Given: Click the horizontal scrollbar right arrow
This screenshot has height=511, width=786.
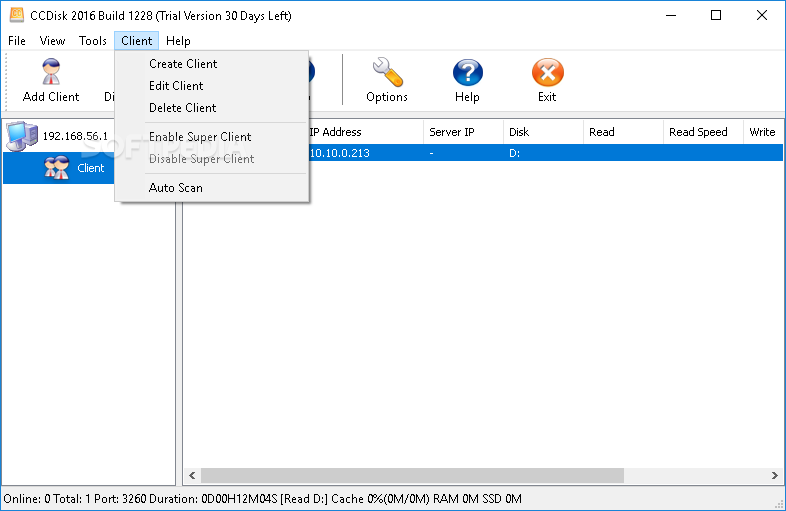Looking at the screenshot, I should pyautogui.click(x=774, y=475).
